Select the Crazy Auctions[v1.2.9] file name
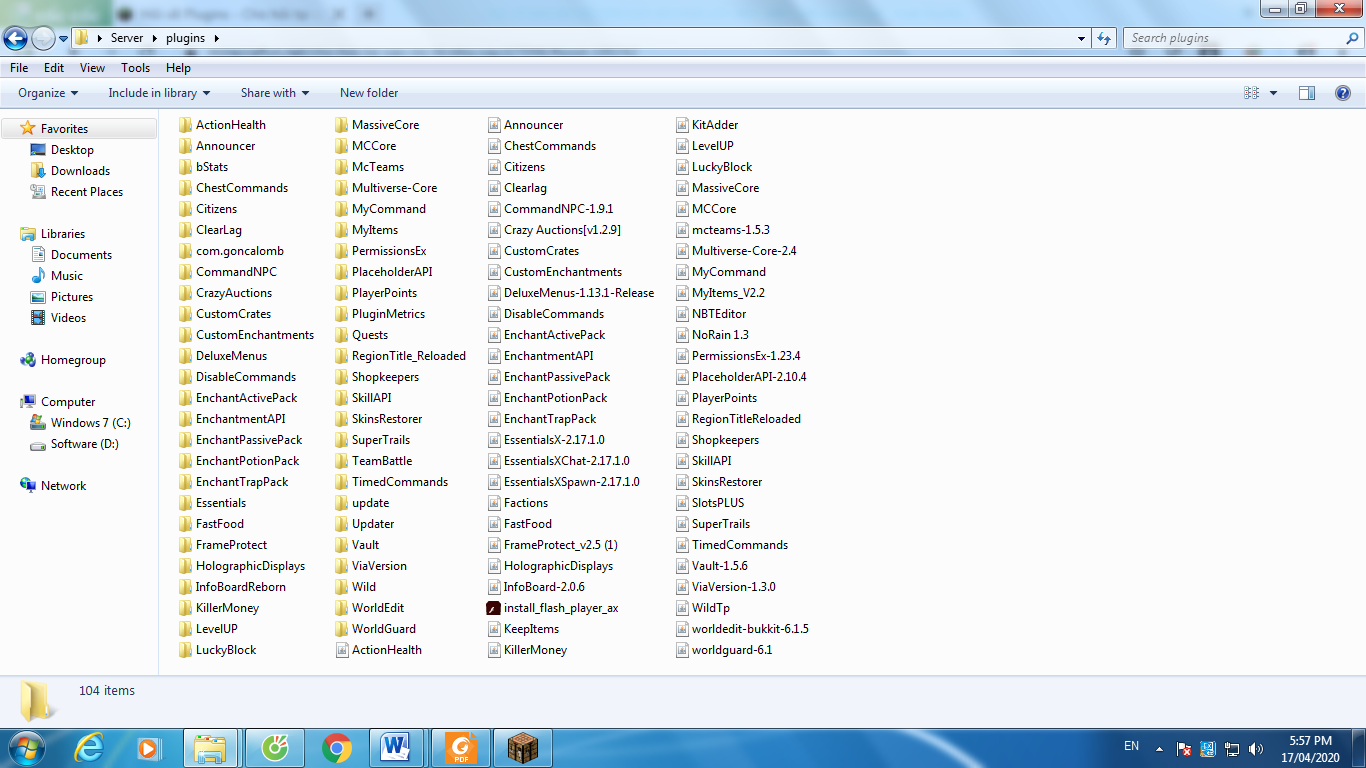This screenshot has width=1366, height=768. pyautogui.click(x=562, y=230)
